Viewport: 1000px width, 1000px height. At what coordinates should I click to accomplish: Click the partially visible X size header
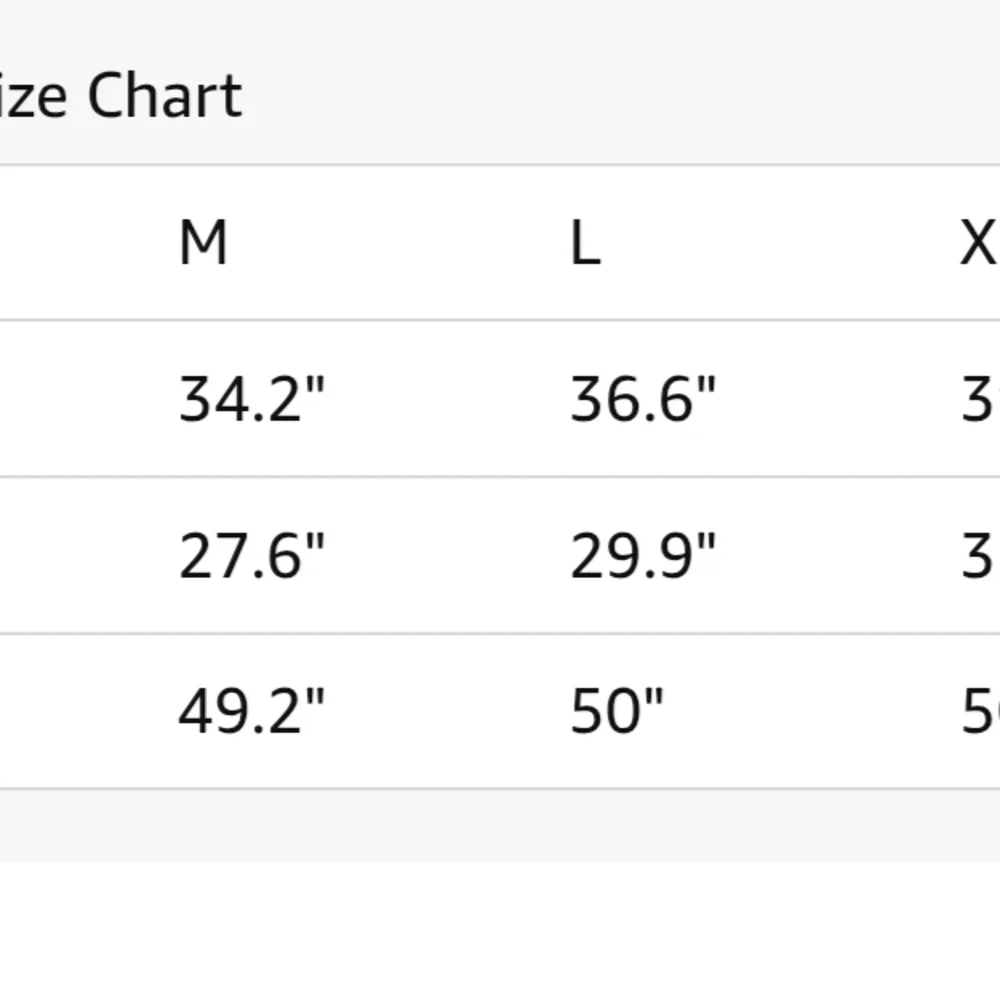979,243
